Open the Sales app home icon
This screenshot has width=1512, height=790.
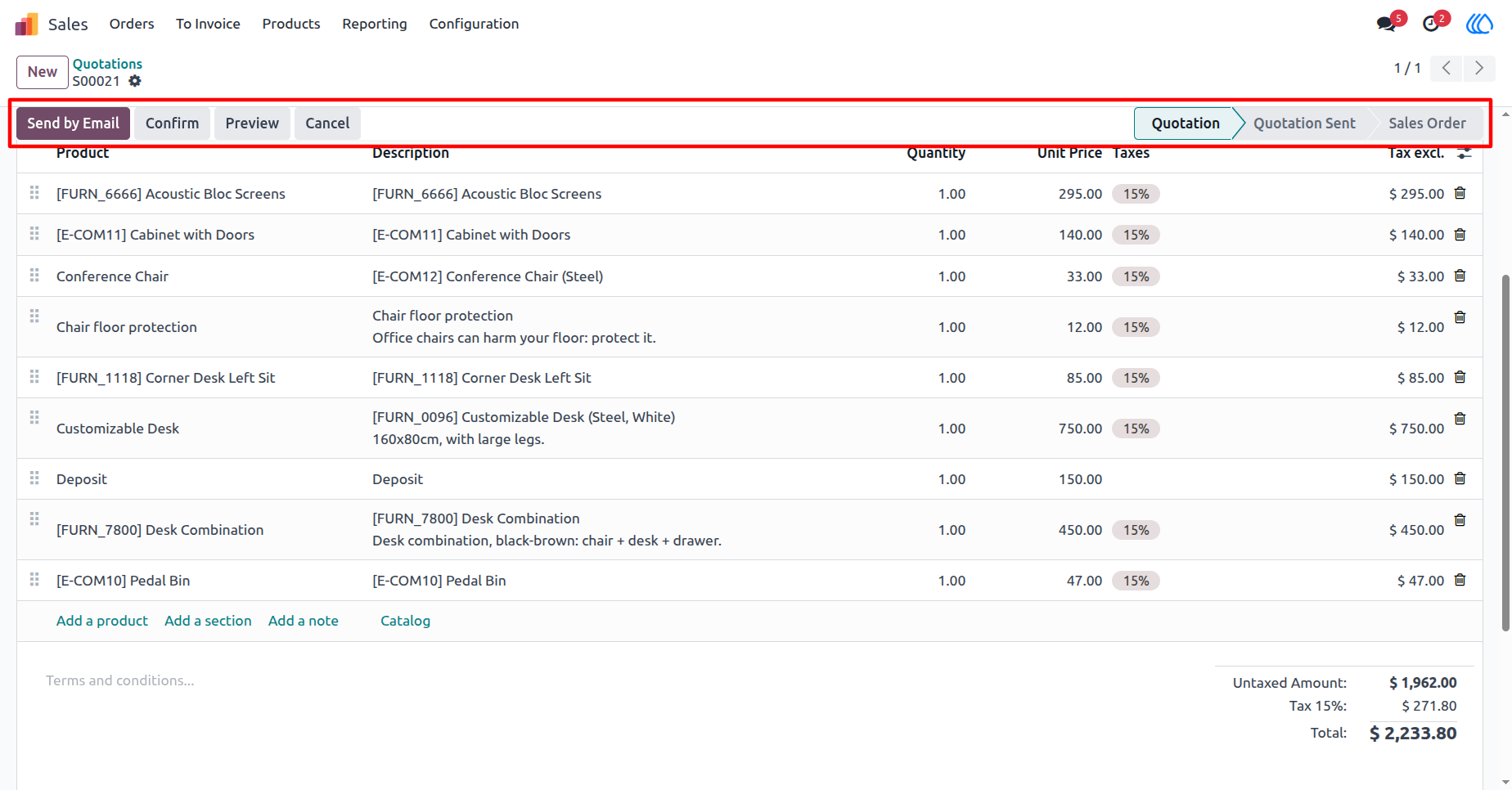(x=27, y=24)
